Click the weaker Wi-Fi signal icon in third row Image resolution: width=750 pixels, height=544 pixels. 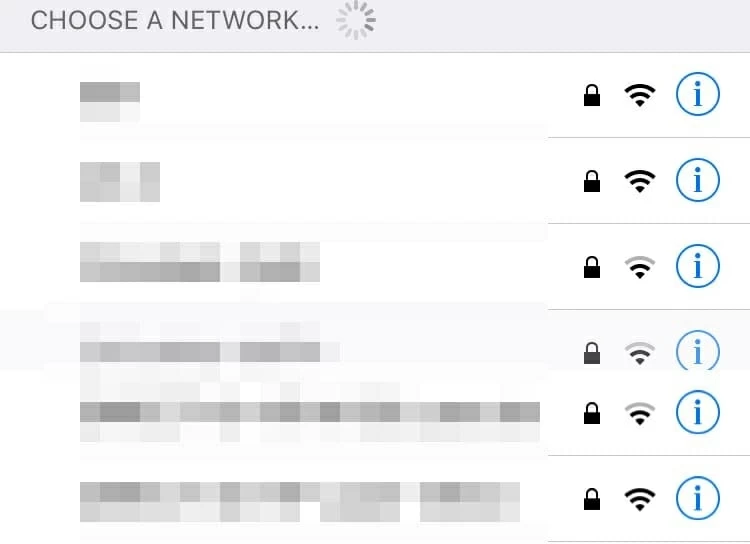(640, 267)
